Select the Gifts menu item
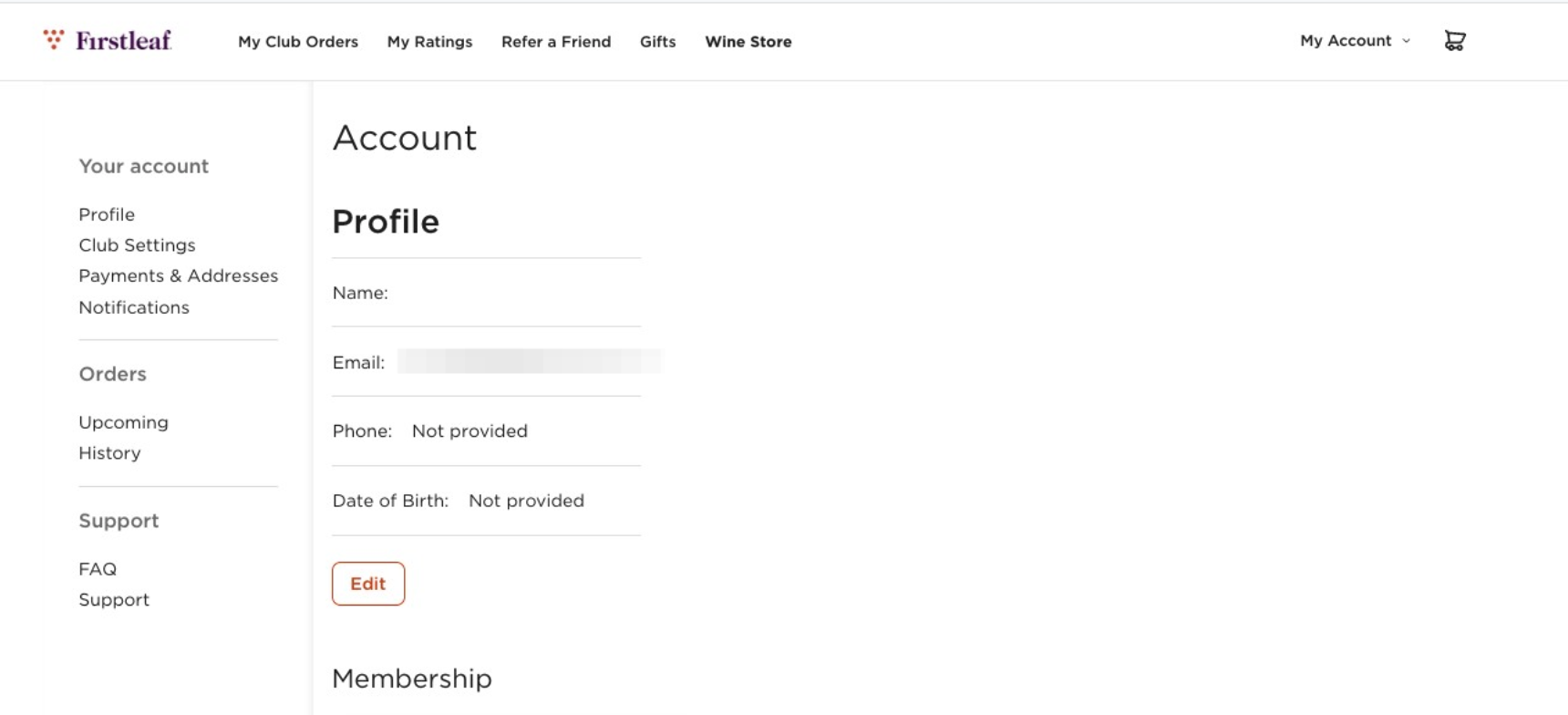 pyautogui.click(x=657, y=42)
